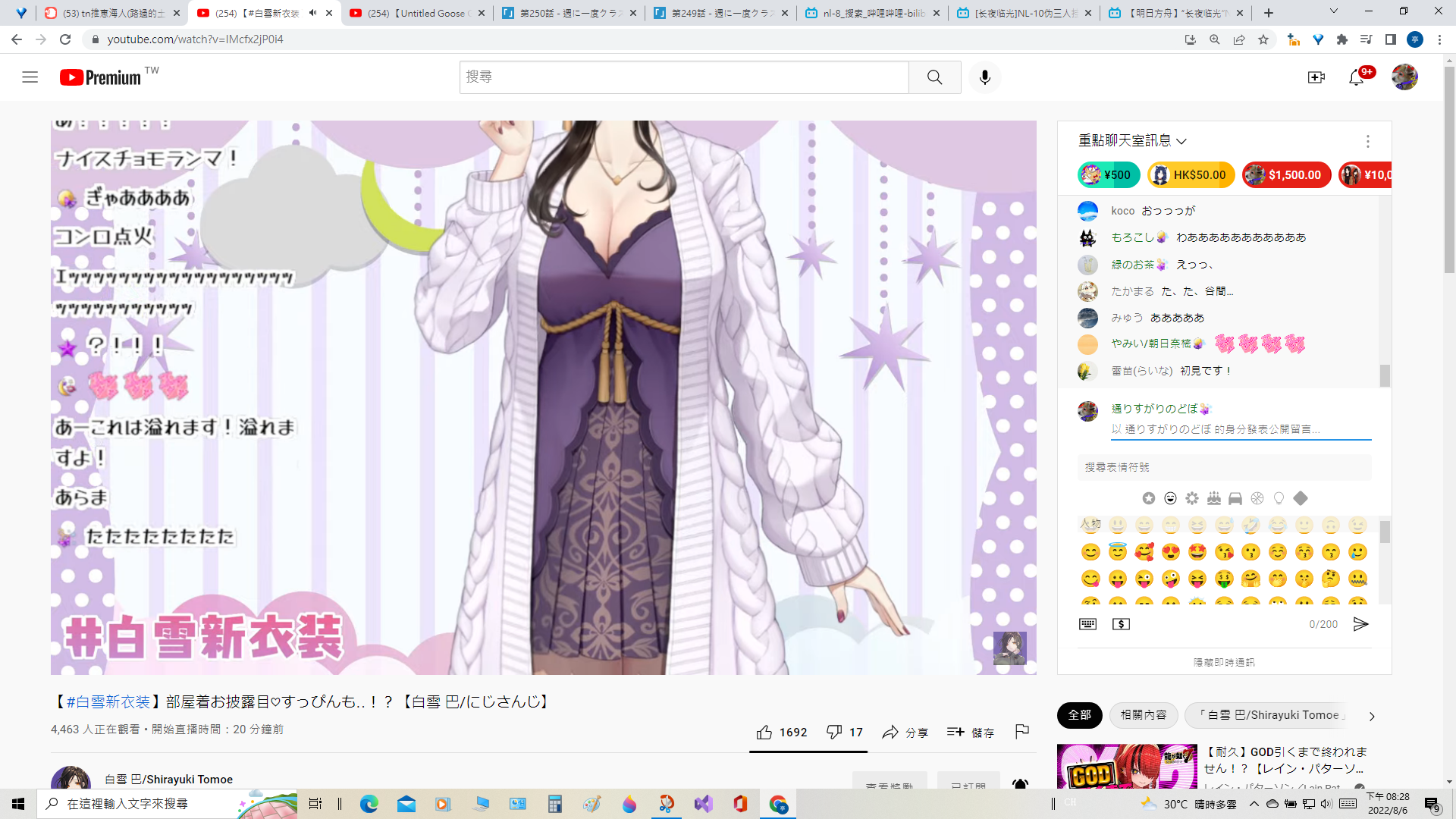Screen dimensions: 1456x819
Task: Select the activities ball emoji category
Action: click(1257, 498)
